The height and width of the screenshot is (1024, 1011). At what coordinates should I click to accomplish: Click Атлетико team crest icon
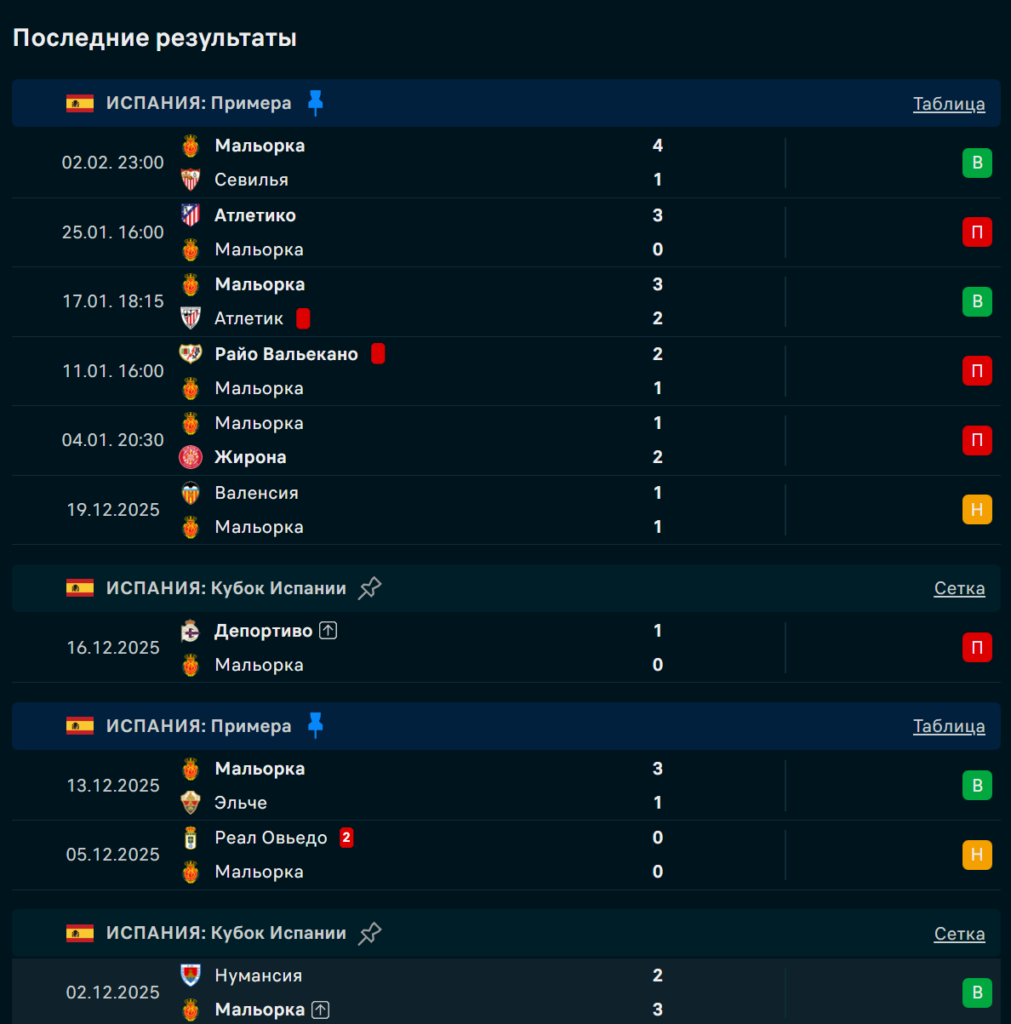click(190, 215)
